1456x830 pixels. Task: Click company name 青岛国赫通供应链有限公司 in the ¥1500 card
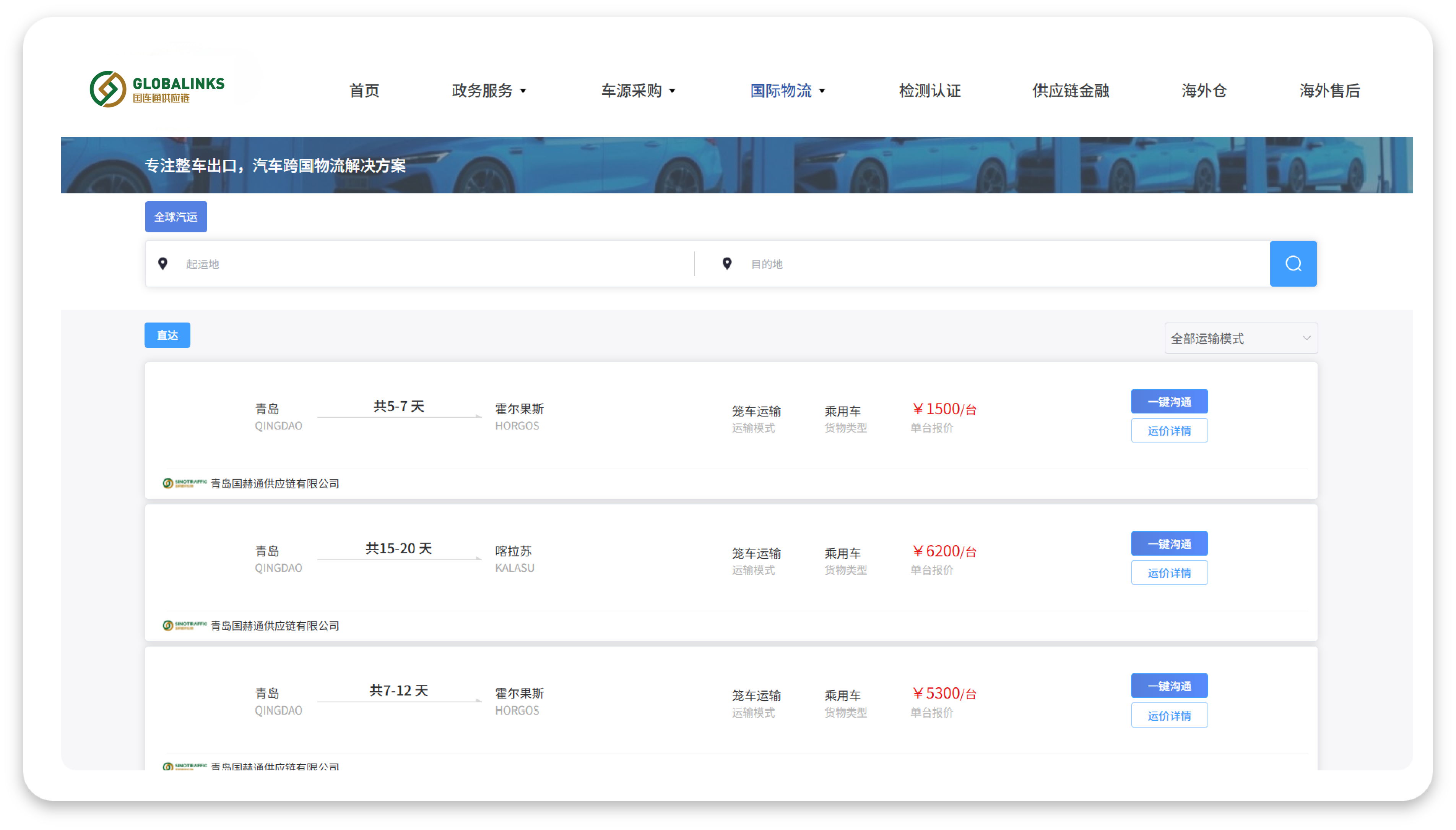(x=274, y=483)
